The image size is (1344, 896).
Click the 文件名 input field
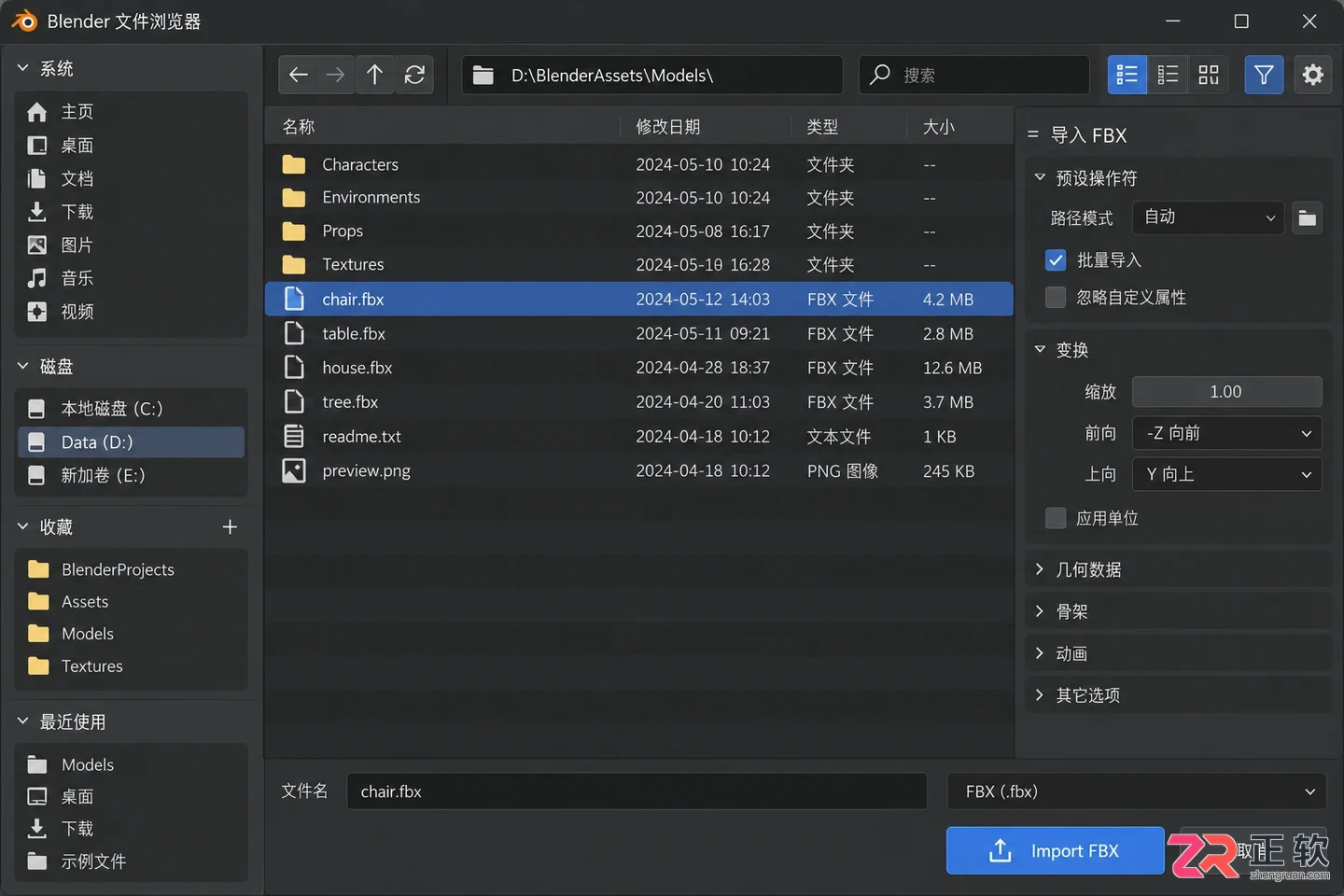pyautogui.click(x=637, y=791)
